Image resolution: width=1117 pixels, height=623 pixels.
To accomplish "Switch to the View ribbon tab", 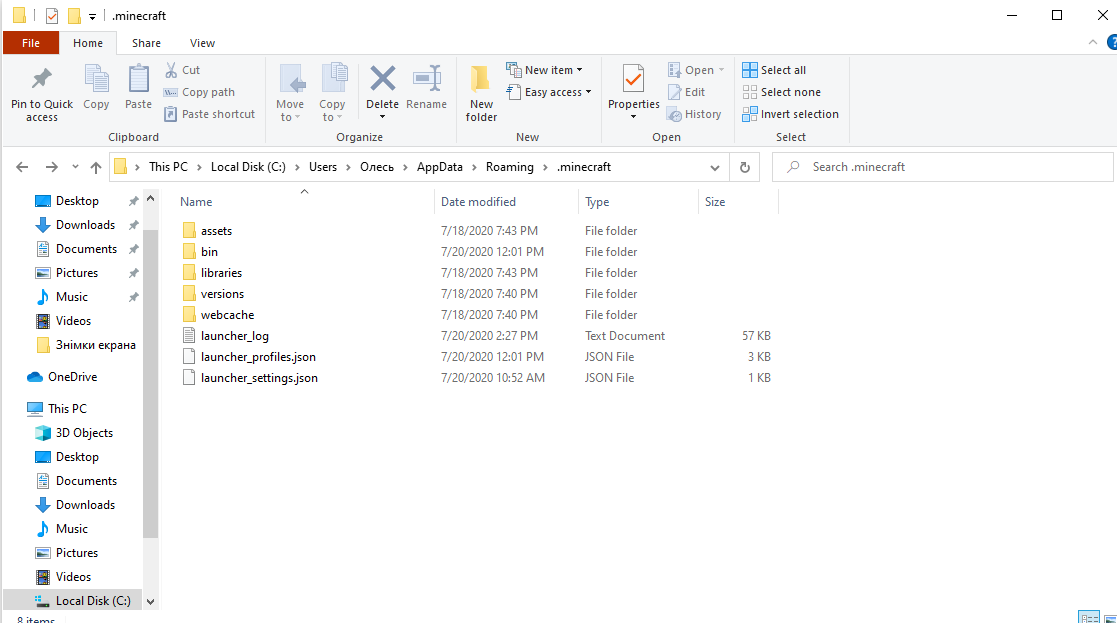I will [202, 43].
